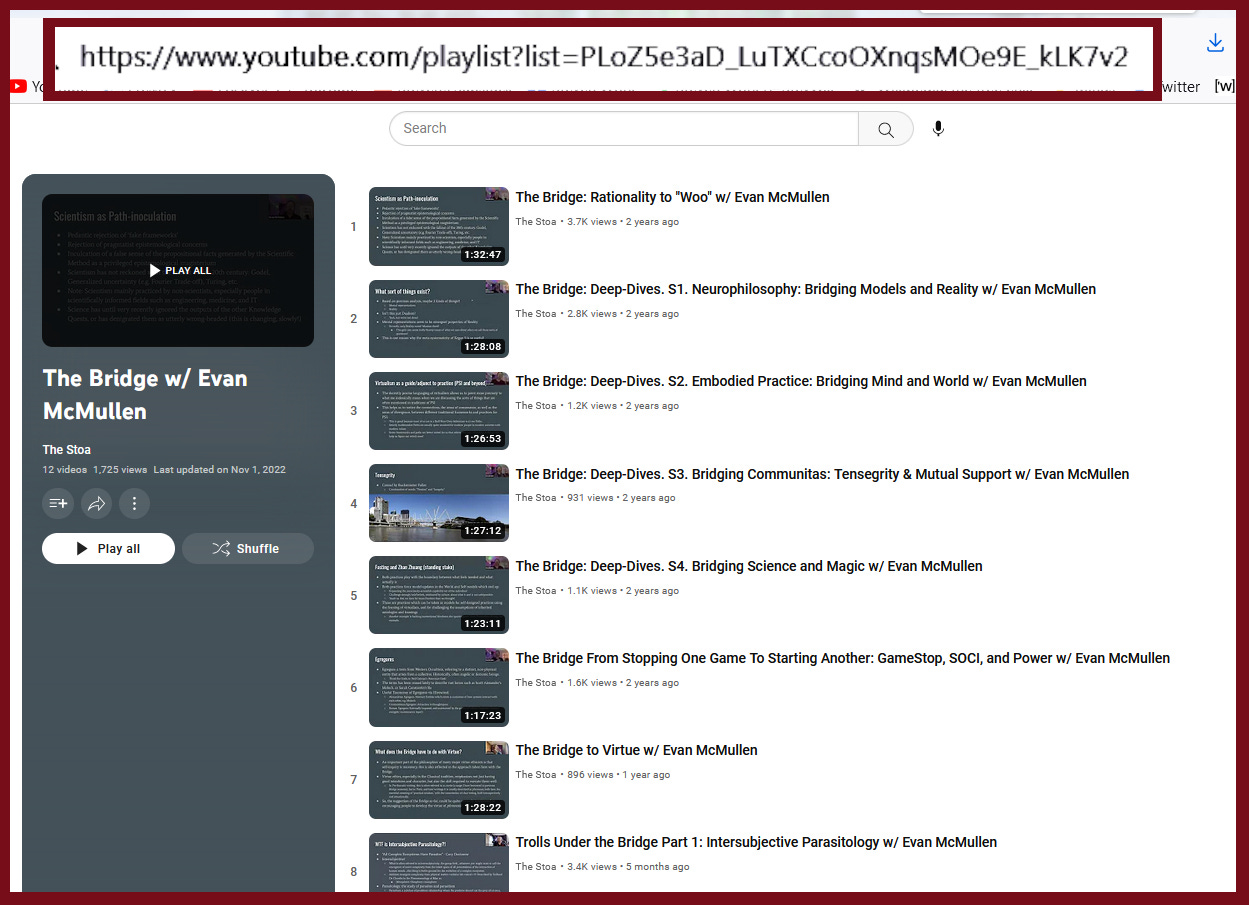
Task: Click the "3.4K views" text
Action: coord(592,867)
